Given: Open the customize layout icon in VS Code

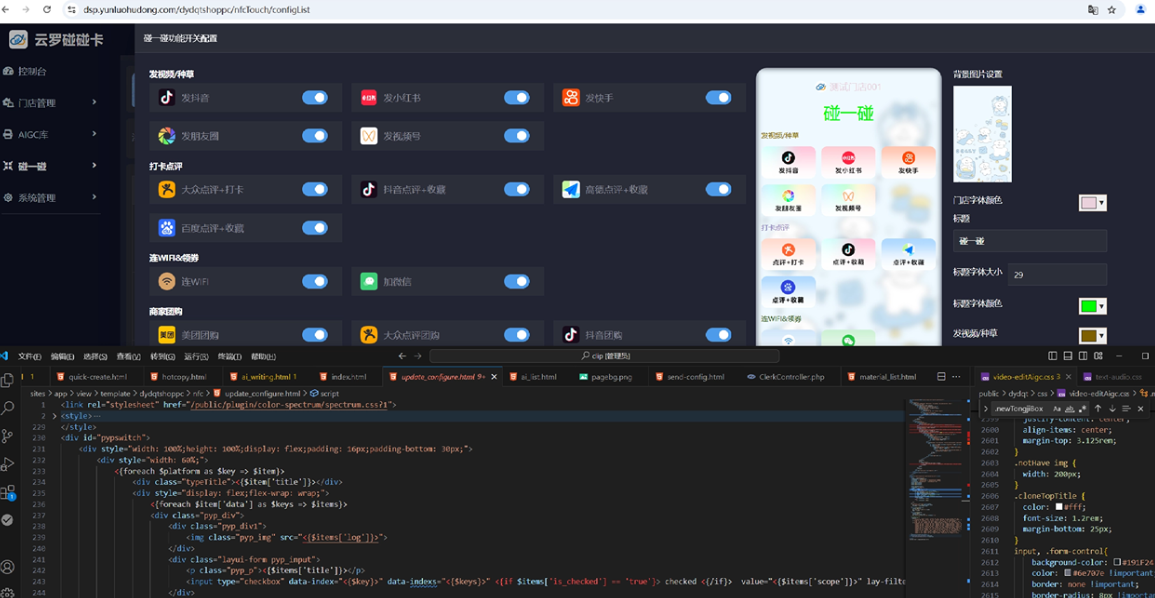Looking at the screenshot, I should [x=1097, y=356].
